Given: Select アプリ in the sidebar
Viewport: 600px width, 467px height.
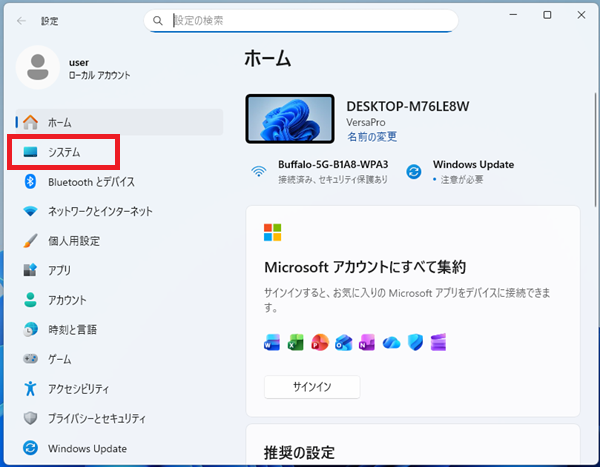Looking at the screenshot, I should coord(119,270).
